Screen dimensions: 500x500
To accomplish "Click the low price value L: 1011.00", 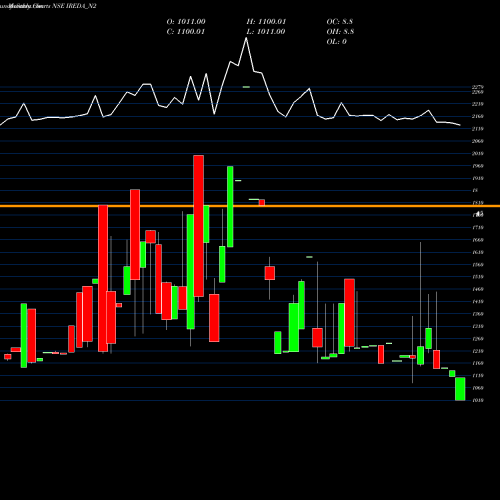I will [x=266, y=32].
